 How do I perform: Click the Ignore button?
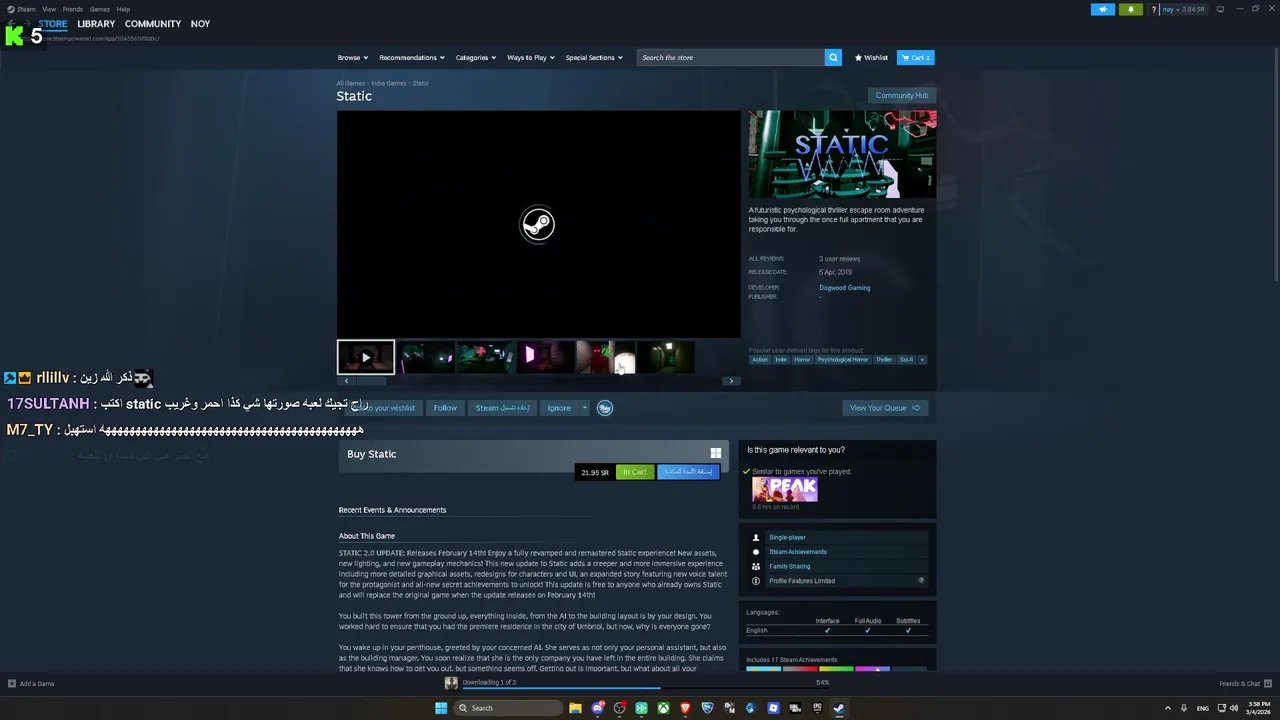click(x=559, y=408)
